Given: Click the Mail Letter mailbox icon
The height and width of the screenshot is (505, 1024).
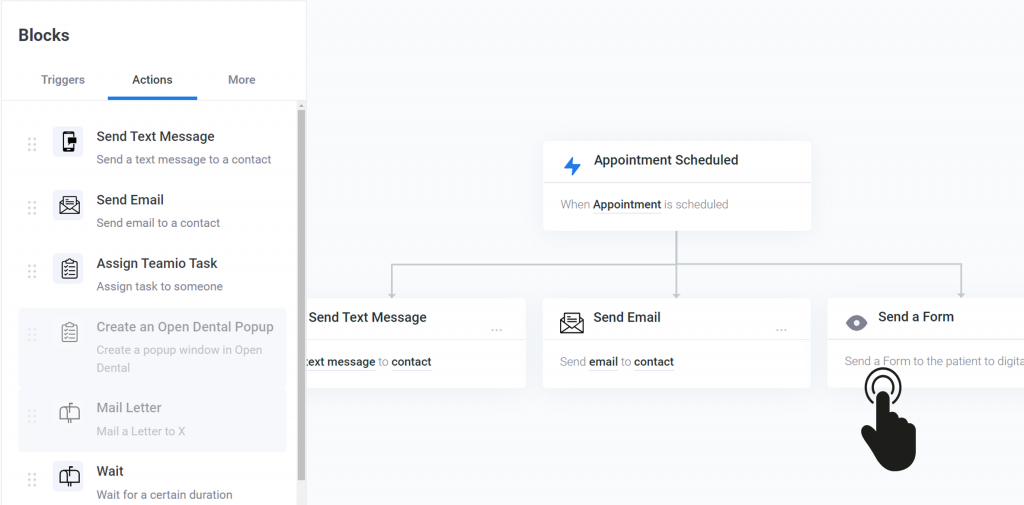Looking at the screenshot, I should (69, 413).
